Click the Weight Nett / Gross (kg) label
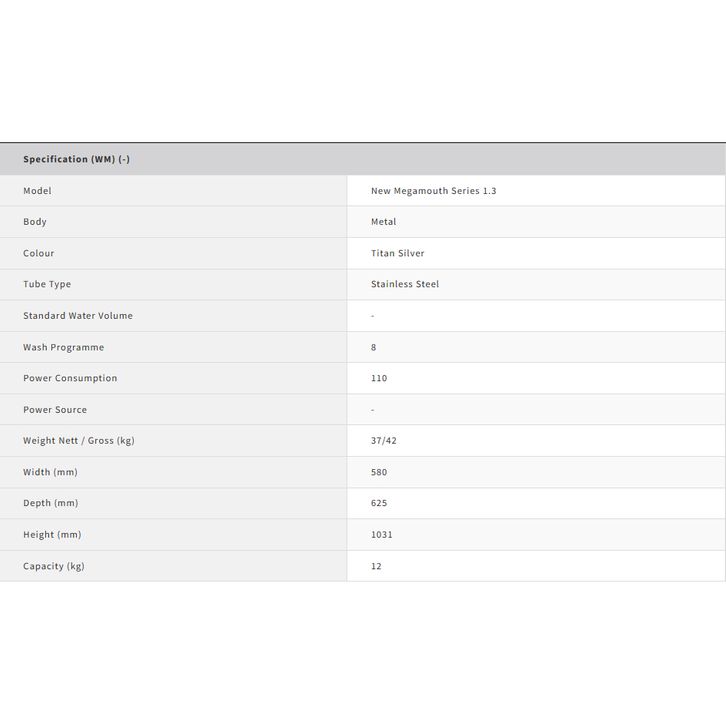726x726 pixels. click(79, 441)
